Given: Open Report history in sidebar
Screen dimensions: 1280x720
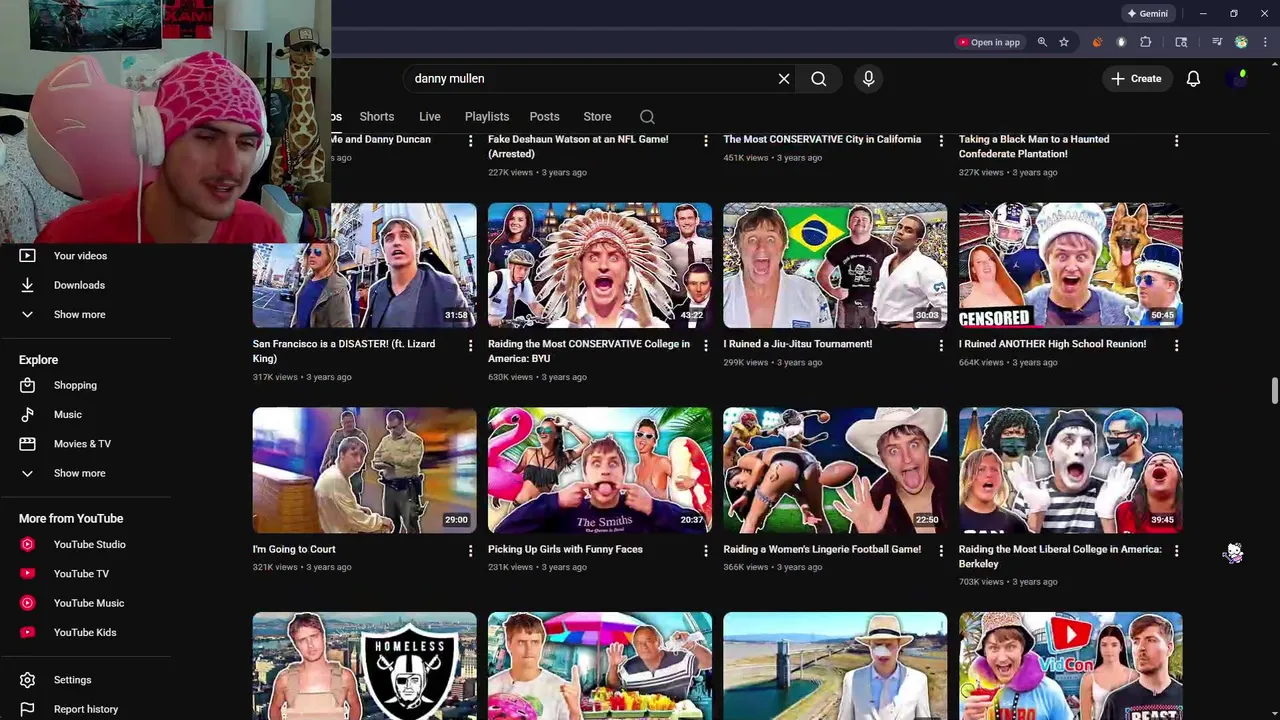Looking at the screenshot, I should [x=85, y=709].
